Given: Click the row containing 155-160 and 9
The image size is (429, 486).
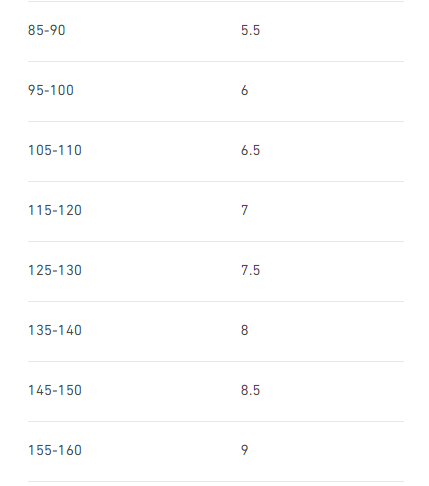Looking at the screenshot, I should coord(216,452).
